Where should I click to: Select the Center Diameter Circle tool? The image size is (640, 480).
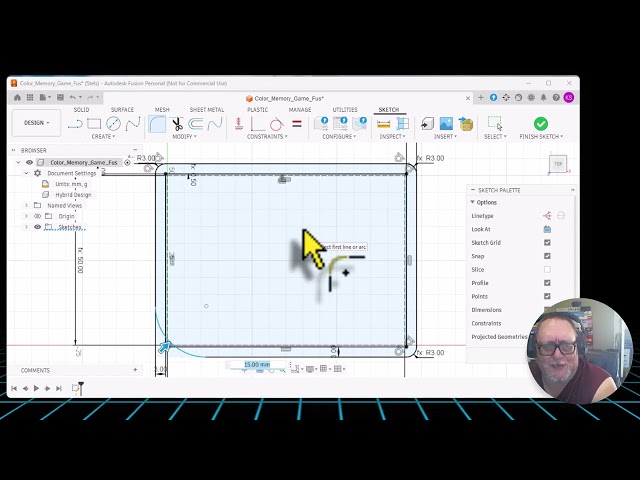(113, 124)
